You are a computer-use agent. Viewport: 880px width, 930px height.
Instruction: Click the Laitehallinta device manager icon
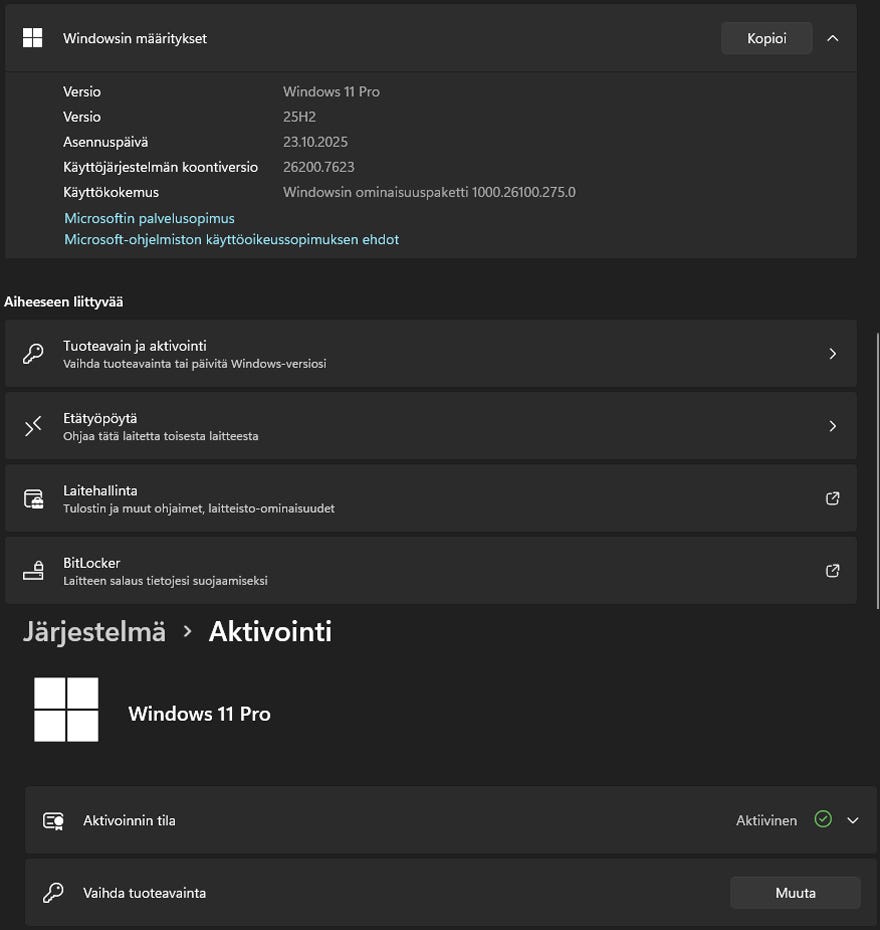pyautogui.click(x=33, y=498)
